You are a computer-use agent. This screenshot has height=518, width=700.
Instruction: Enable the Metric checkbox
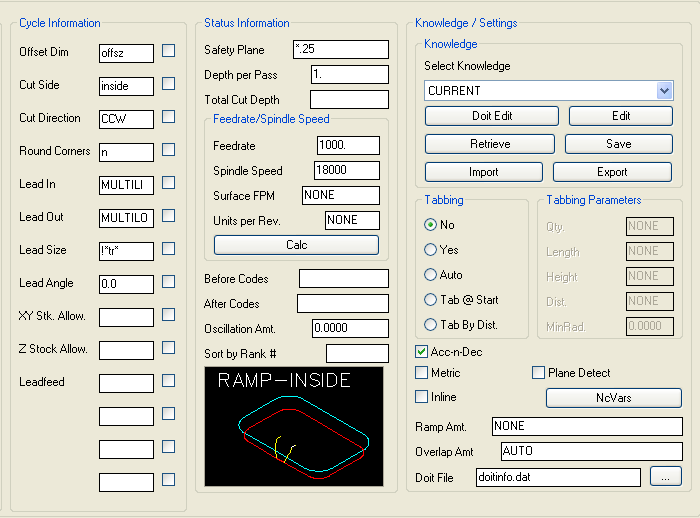(421, 372)
